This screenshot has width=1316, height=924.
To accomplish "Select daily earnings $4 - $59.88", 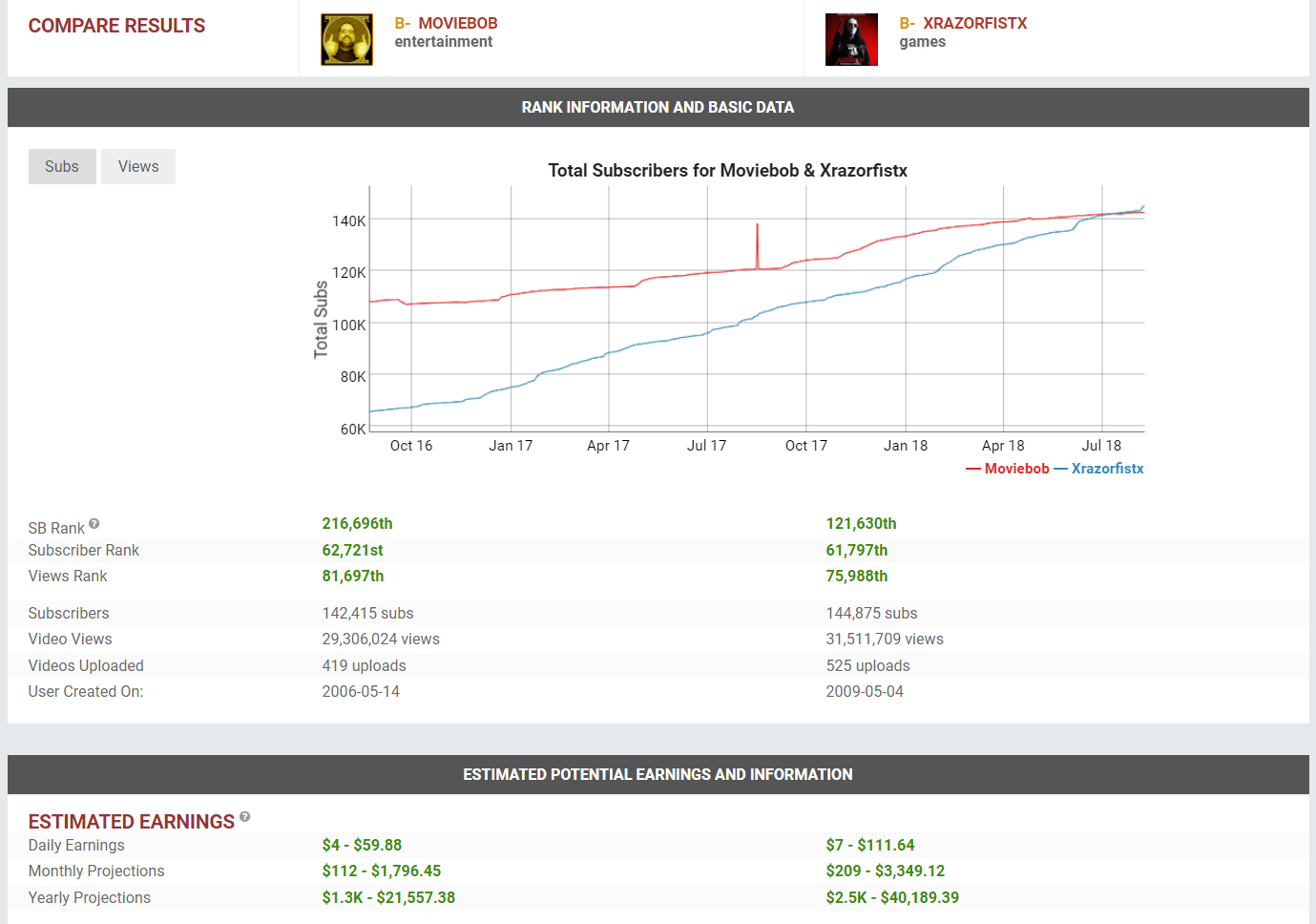I will [362, 845].
